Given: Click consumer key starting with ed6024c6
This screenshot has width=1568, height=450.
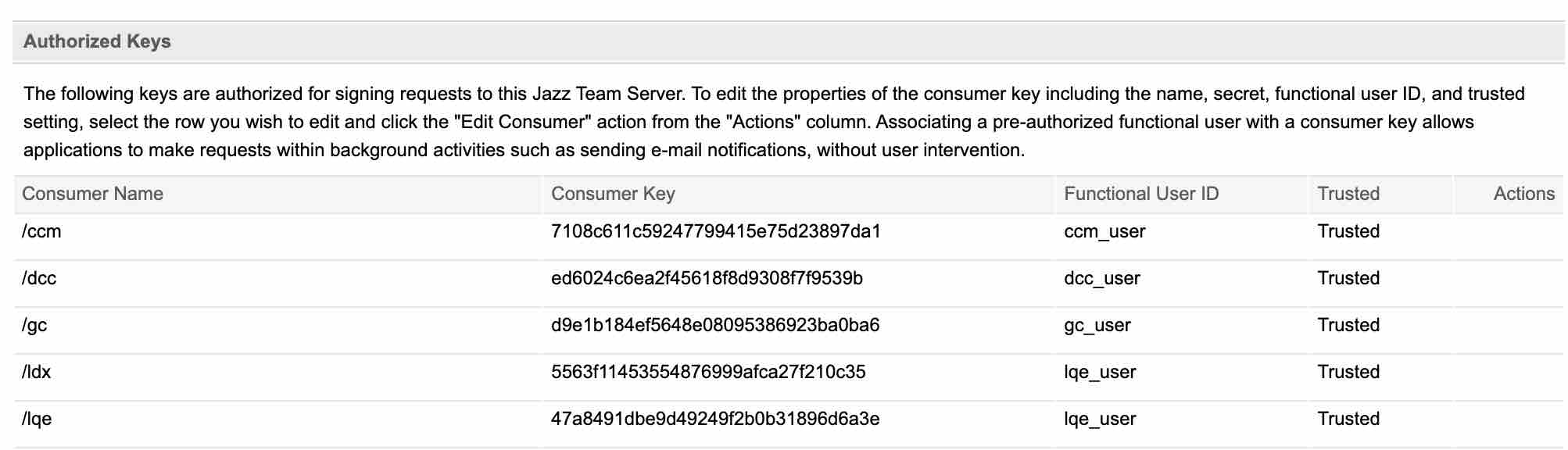Looking at the screenshot, I should pyautogui.click(x=707, y=279).
